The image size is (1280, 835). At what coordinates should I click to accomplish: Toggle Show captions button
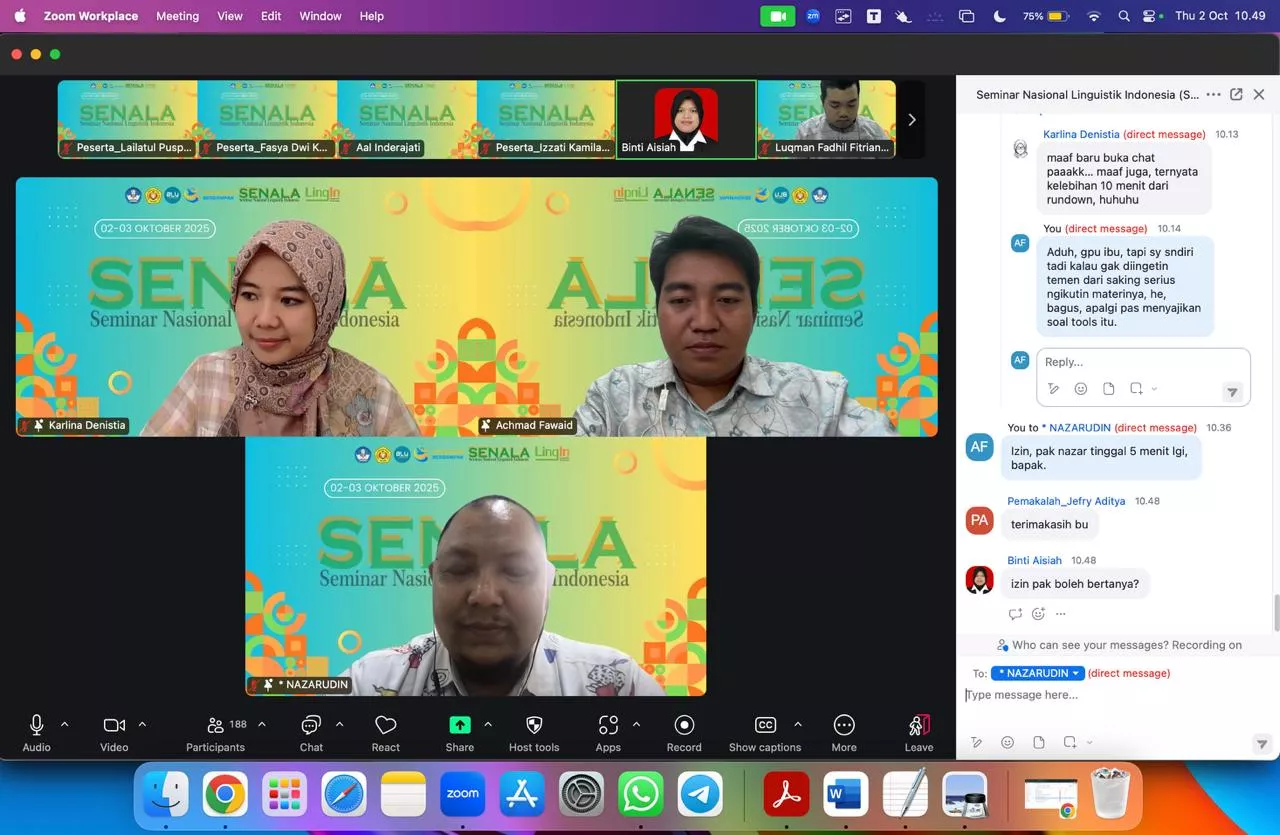(x=765, y=733)
